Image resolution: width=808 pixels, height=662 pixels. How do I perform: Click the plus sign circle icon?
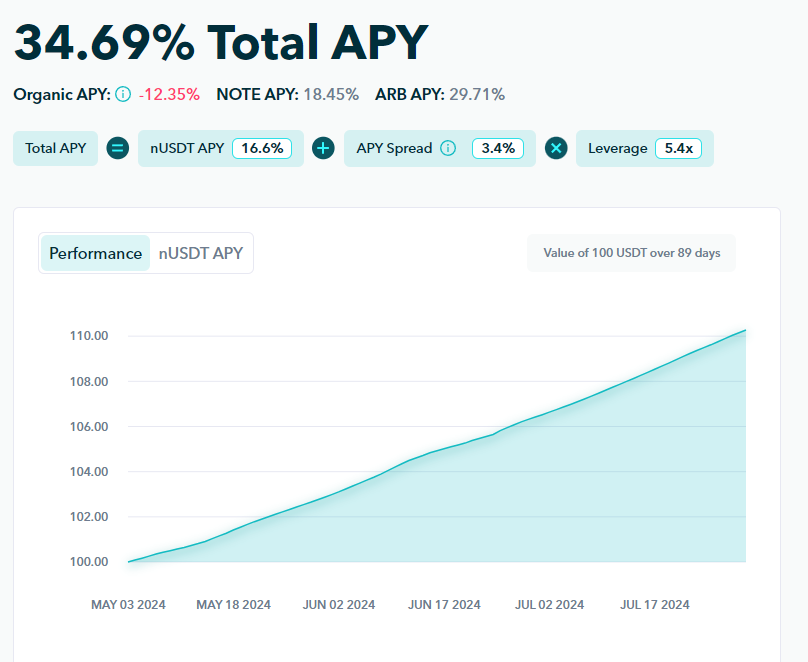pyautogui.click(x=323, y=148)
